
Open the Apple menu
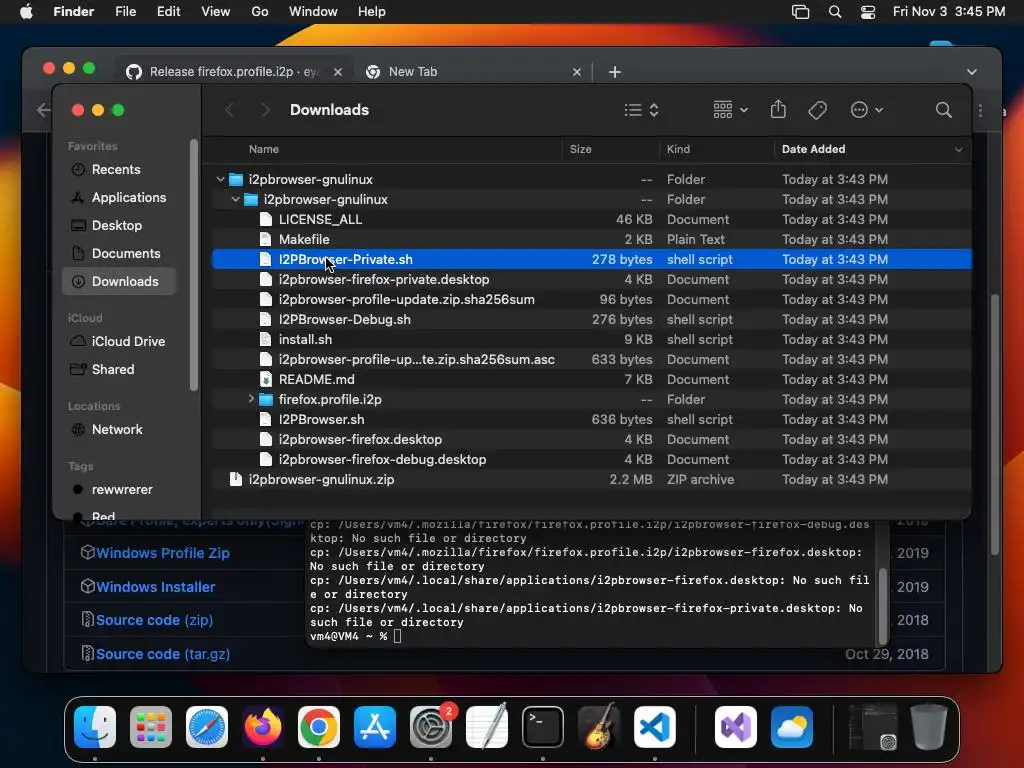tap(26, 12)
